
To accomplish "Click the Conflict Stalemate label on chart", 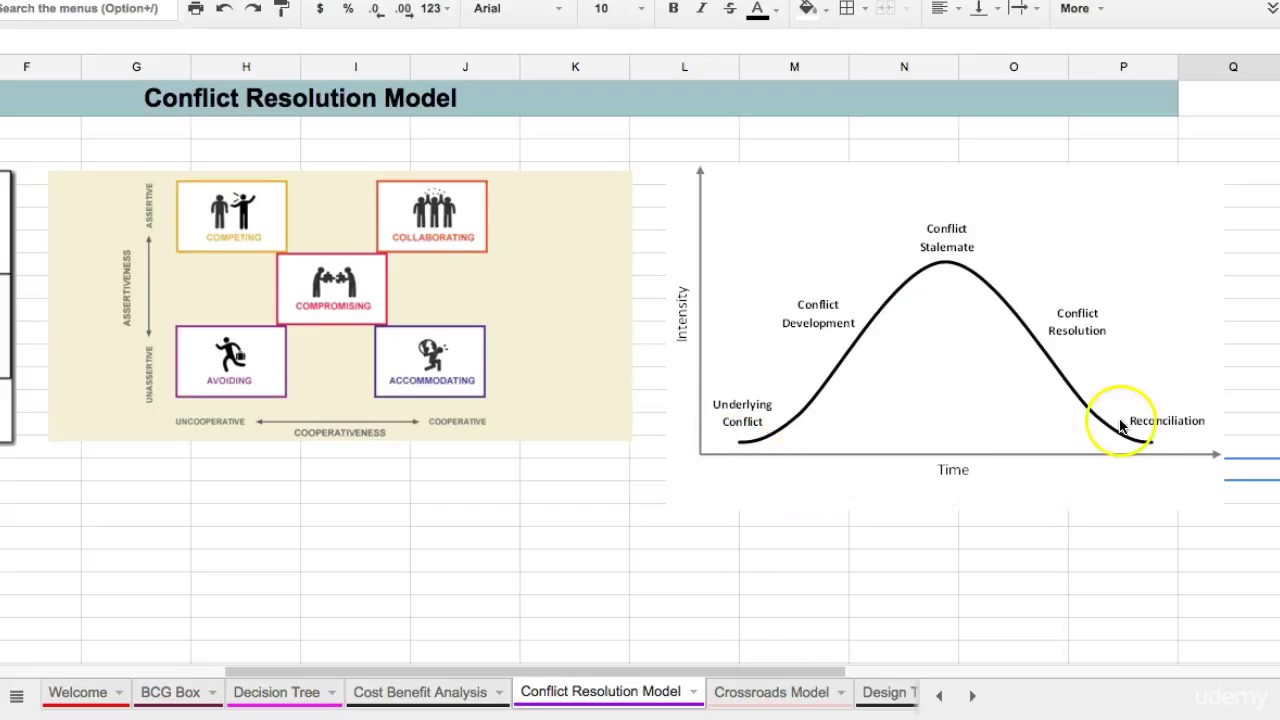I will point(947,238).
